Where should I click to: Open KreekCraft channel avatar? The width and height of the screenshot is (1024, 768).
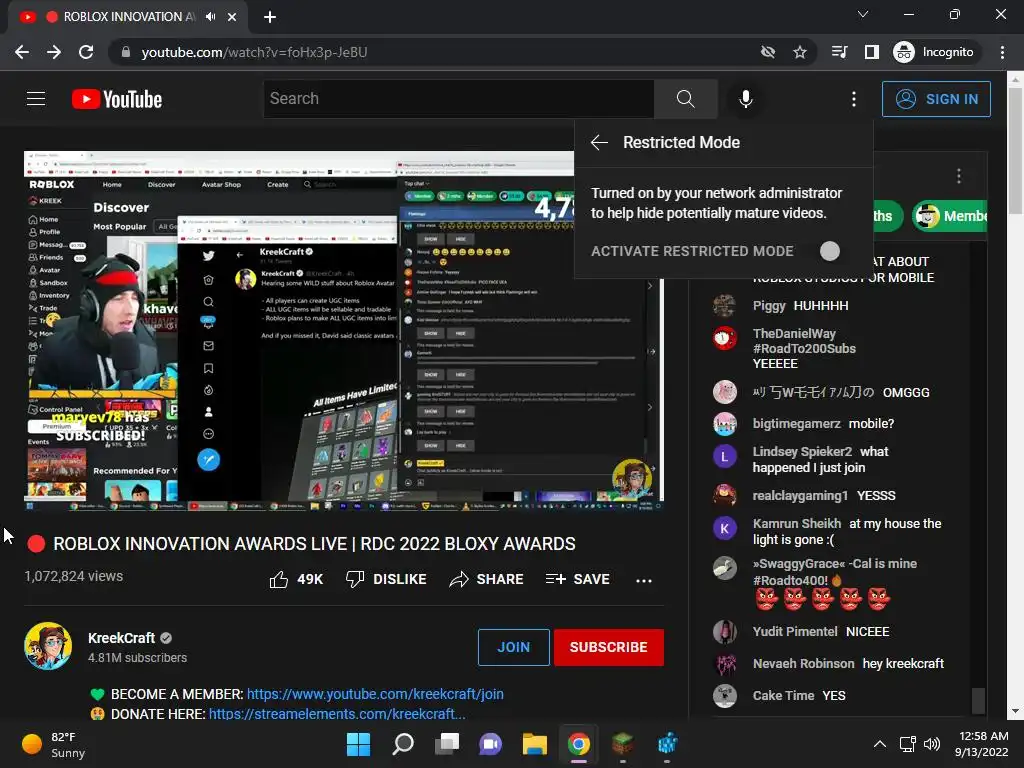[48, 646]
